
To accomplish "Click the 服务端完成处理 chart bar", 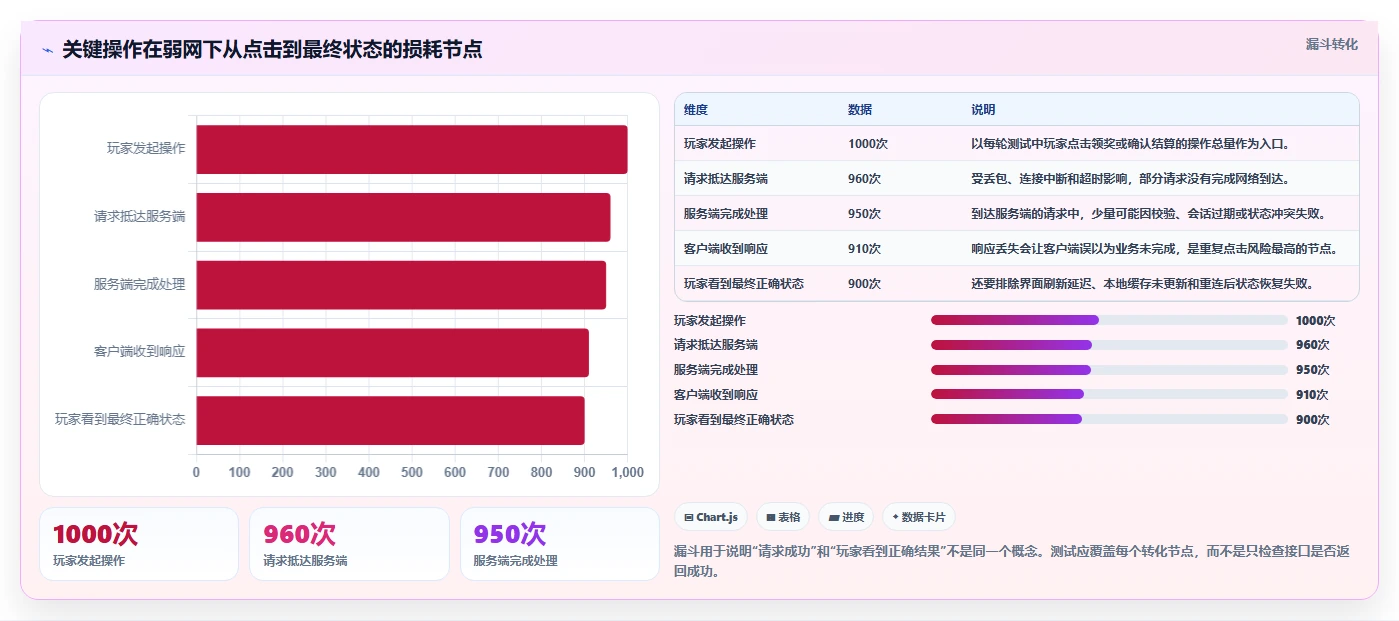I will tap(401, 285).
